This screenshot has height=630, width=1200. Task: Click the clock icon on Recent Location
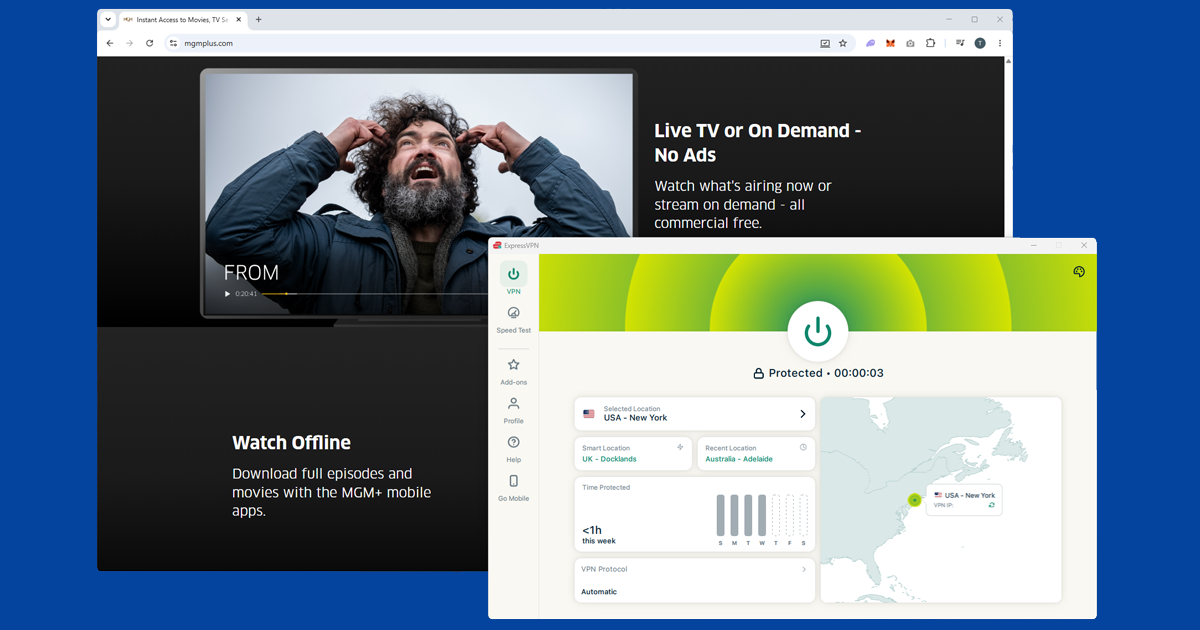pos(803,447)
